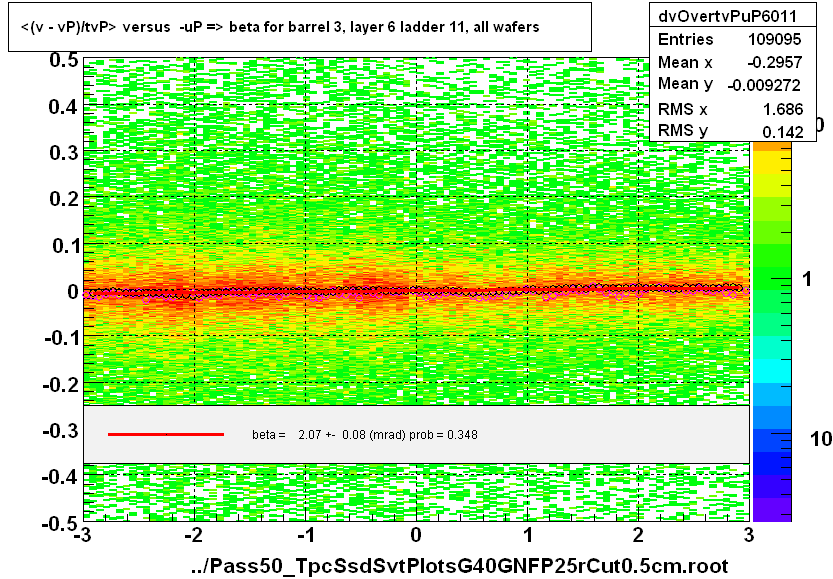
Task: Click the y-axis label -0.2
Action: pos(61,384)
